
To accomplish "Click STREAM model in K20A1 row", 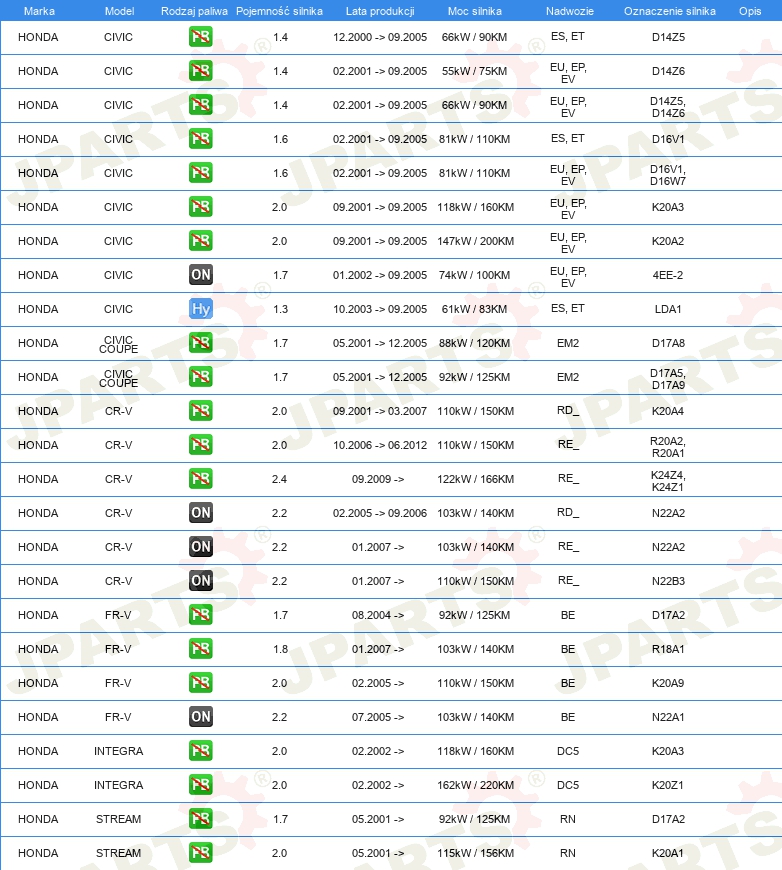I will tap(118, 853).
